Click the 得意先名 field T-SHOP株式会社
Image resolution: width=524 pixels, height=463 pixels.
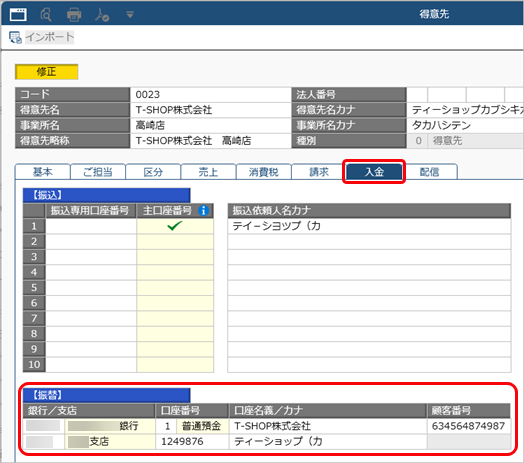tap(210, 110)
